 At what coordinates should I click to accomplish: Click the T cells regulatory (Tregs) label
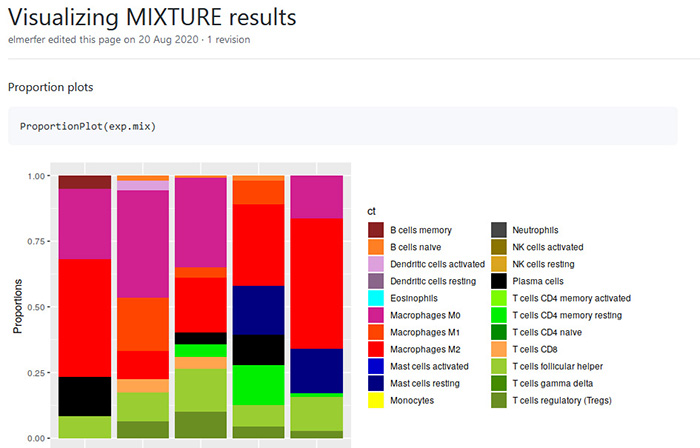click(562, 400)
